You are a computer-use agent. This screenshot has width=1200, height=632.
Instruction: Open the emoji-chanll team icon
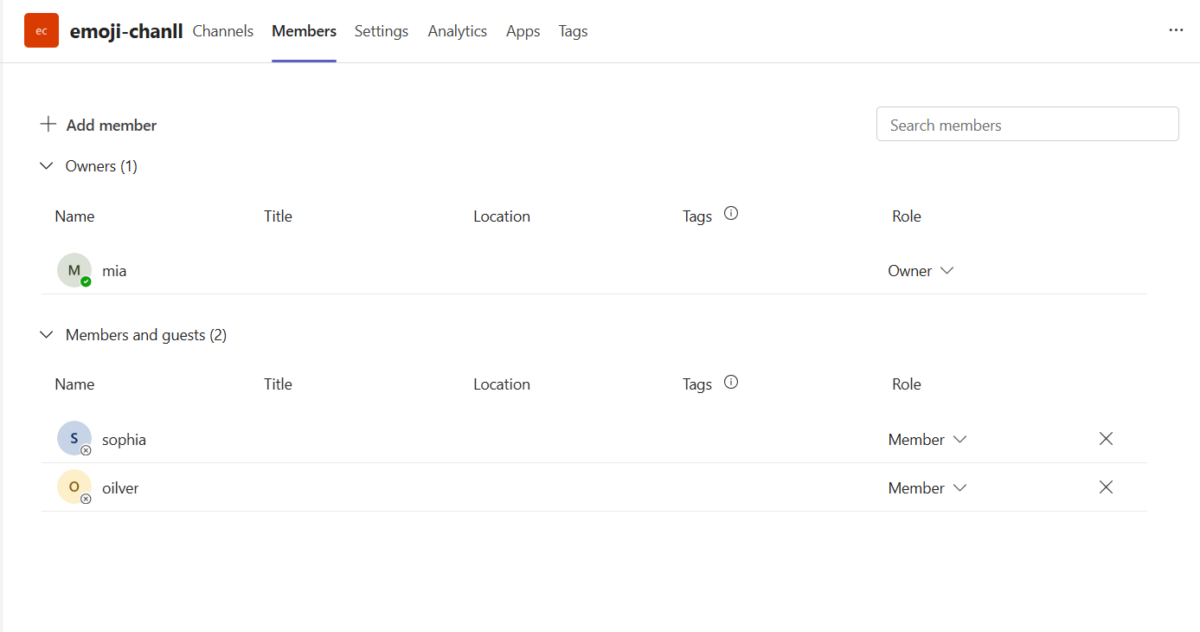[x=40, y=30]
